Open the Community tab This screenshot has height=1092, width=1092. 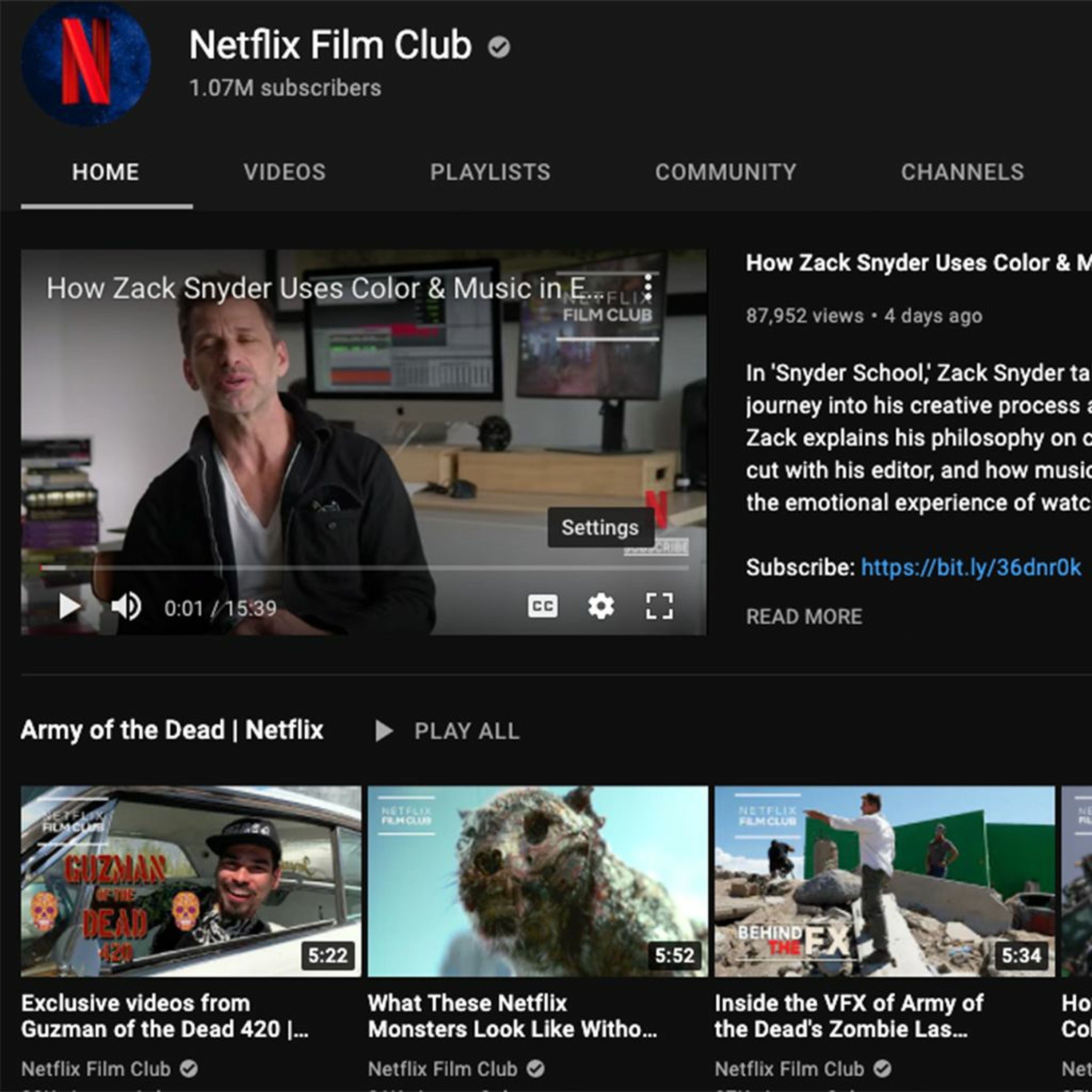(726, 172)
